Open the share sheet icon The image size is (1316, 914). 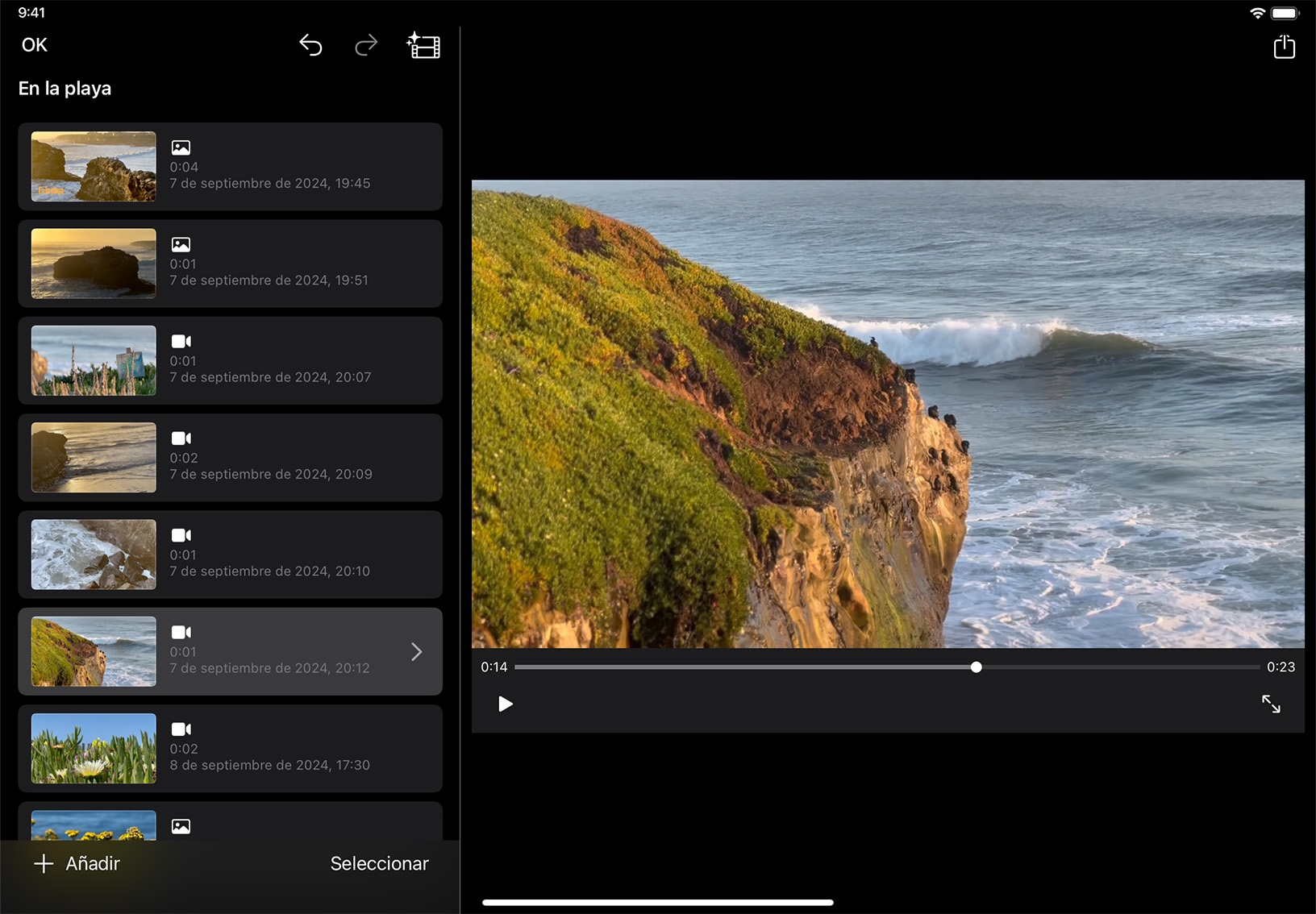click(x=1285, y=46)
